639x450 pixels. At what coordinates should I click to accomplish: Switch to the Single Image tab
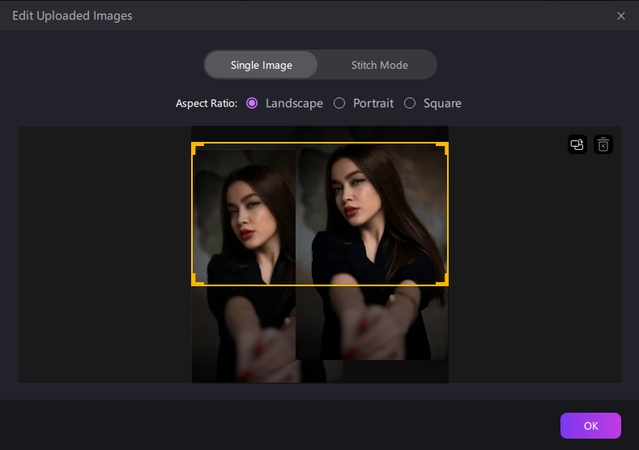261,65
